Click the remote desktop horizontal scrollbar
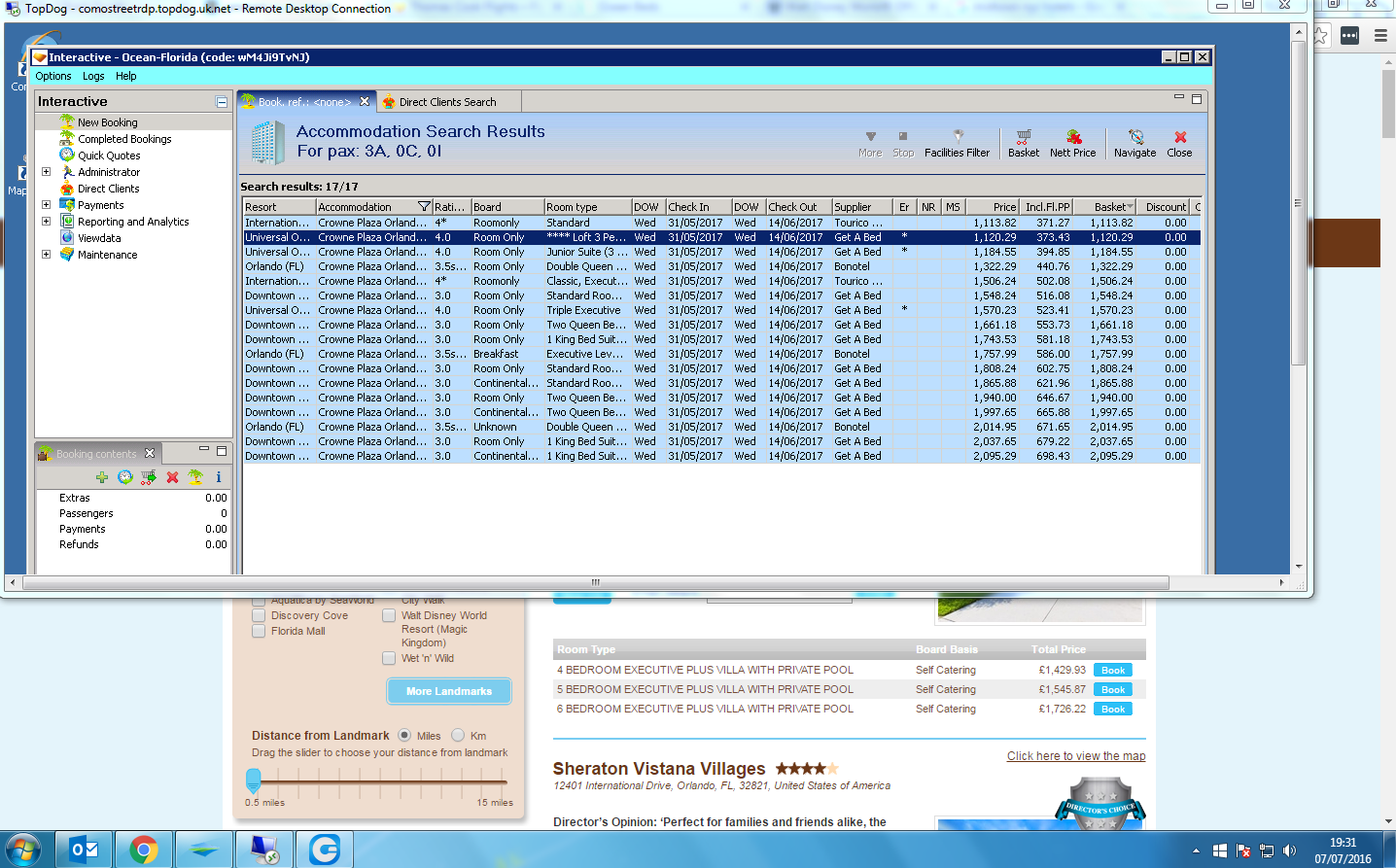The width and height of the screenshot is (1396, 868). coord(595,582)
